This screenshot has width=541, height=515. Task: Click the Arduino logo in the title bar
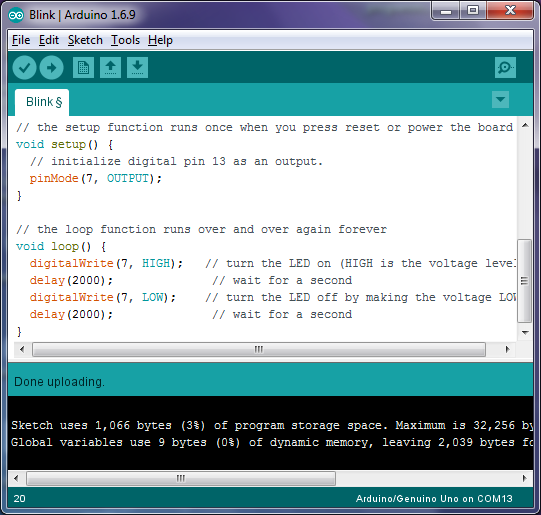(16, 15)
